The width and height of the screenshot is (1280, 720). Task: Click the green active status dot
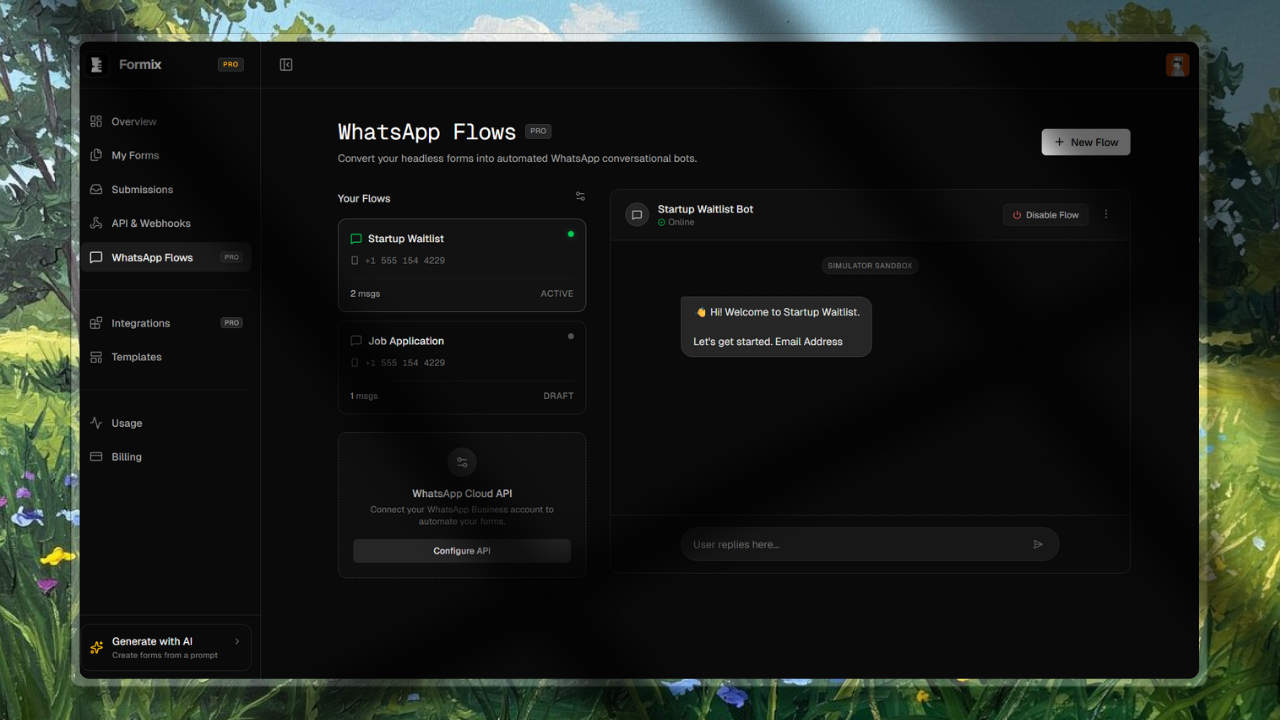pos(571,234)
